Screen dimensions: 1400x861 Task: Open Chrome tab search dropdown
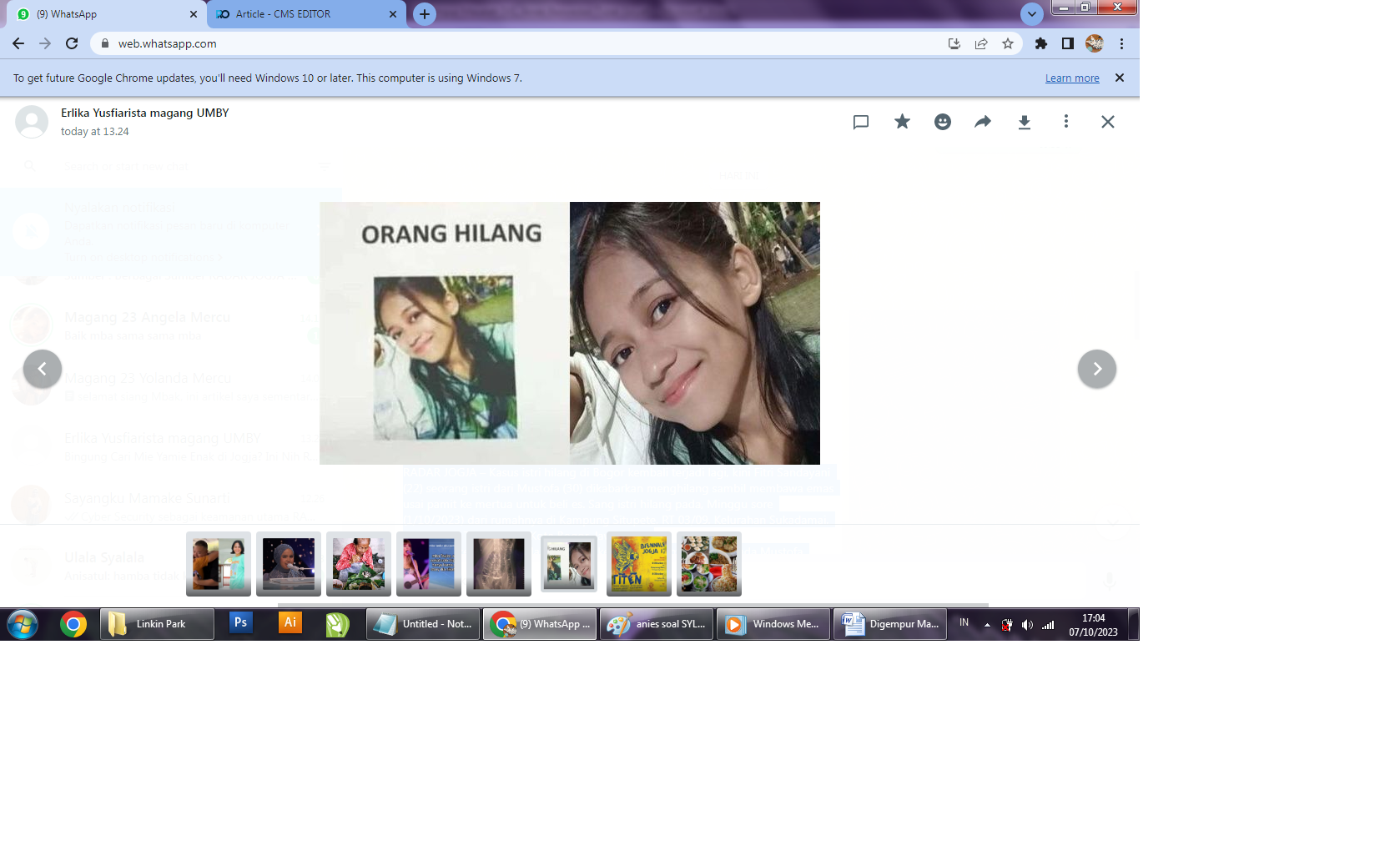(1032, 14)
